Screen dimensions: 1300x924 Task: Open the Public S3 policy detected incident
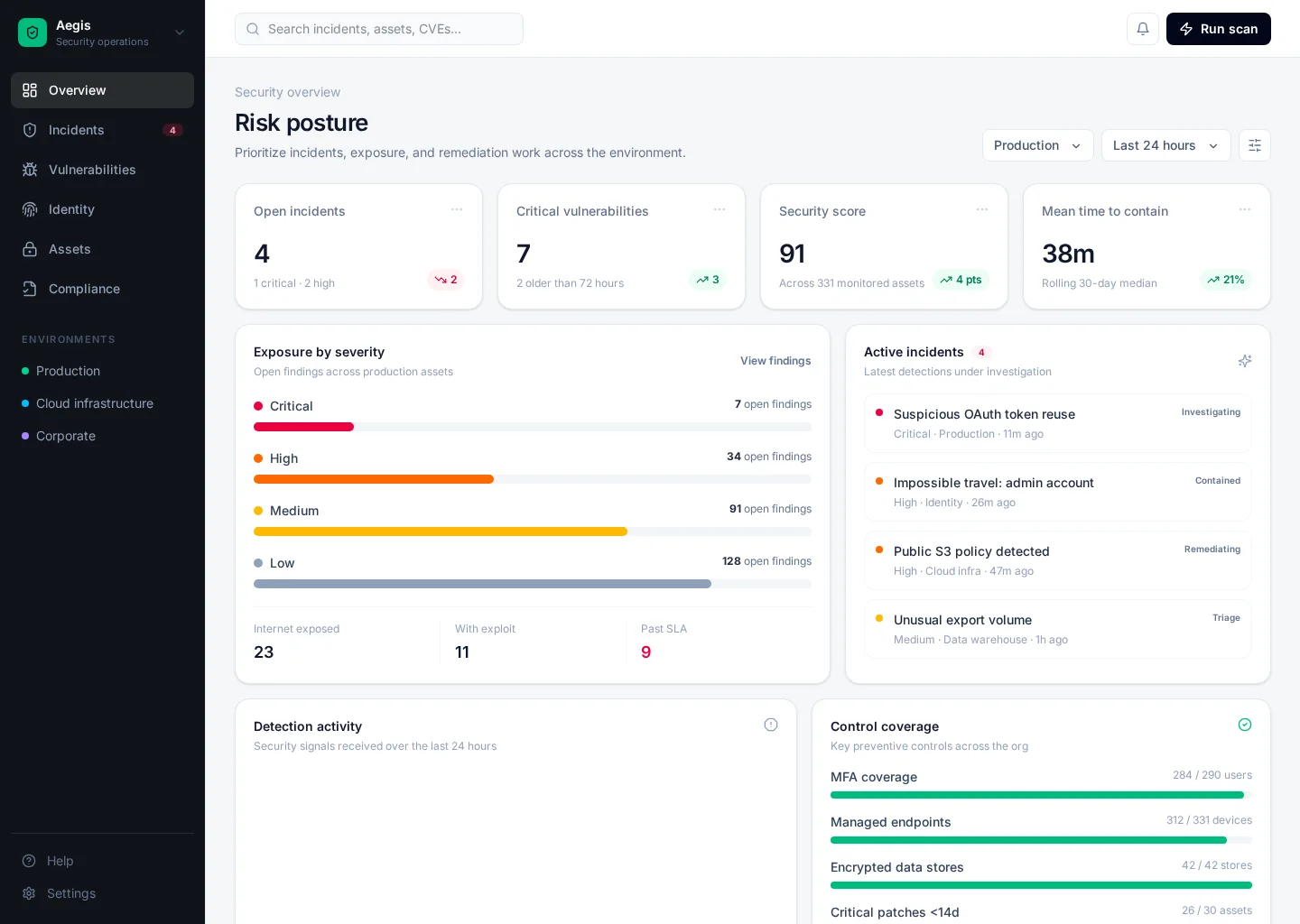[1058, 560]
